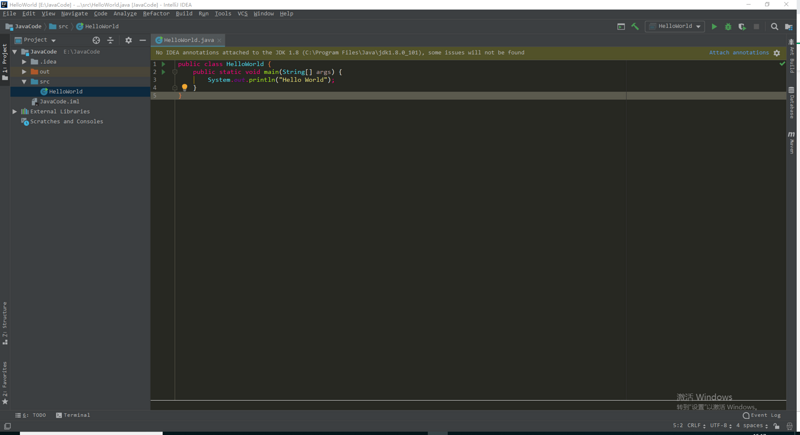Click the intention lightbulb in the editor
The height and width of the screenshot is (435, 800).
coord(185,88)
